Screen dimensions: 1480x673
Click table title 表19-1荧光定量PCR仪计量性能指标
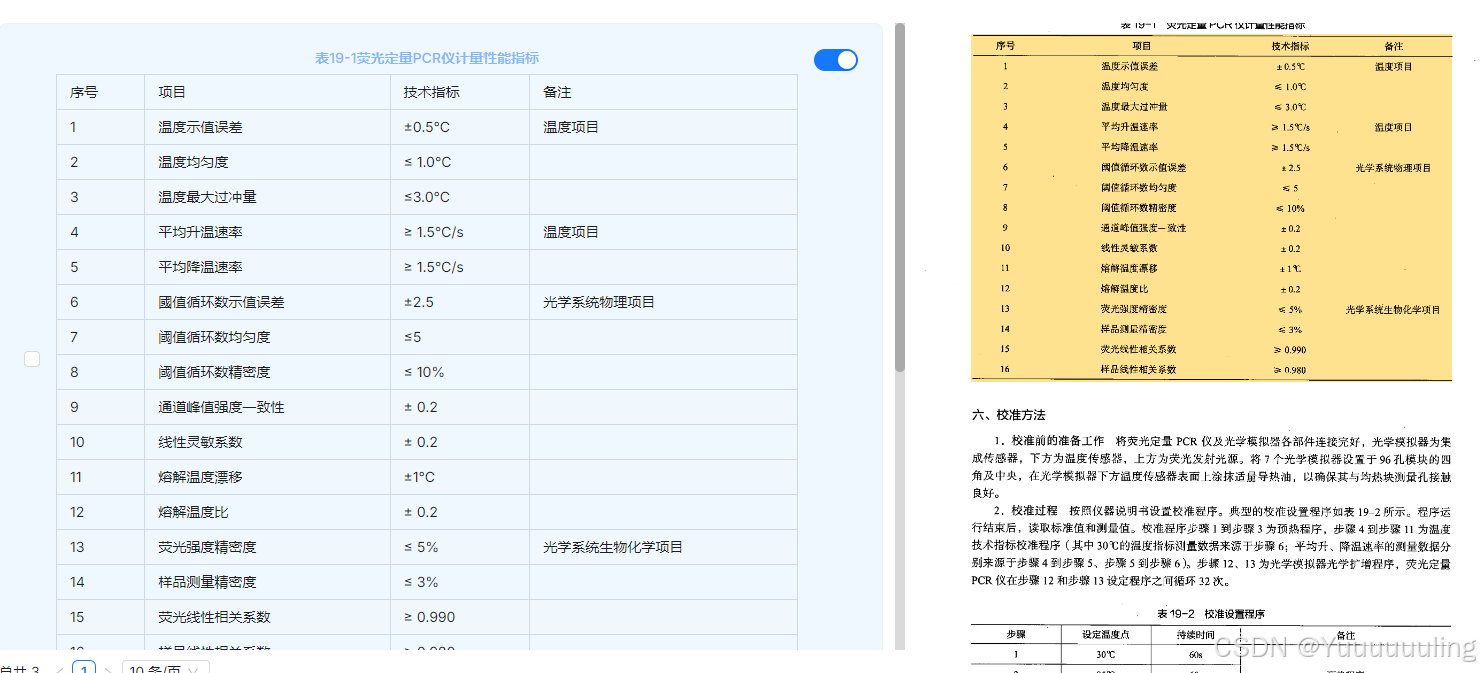click(x=427, y=58)
